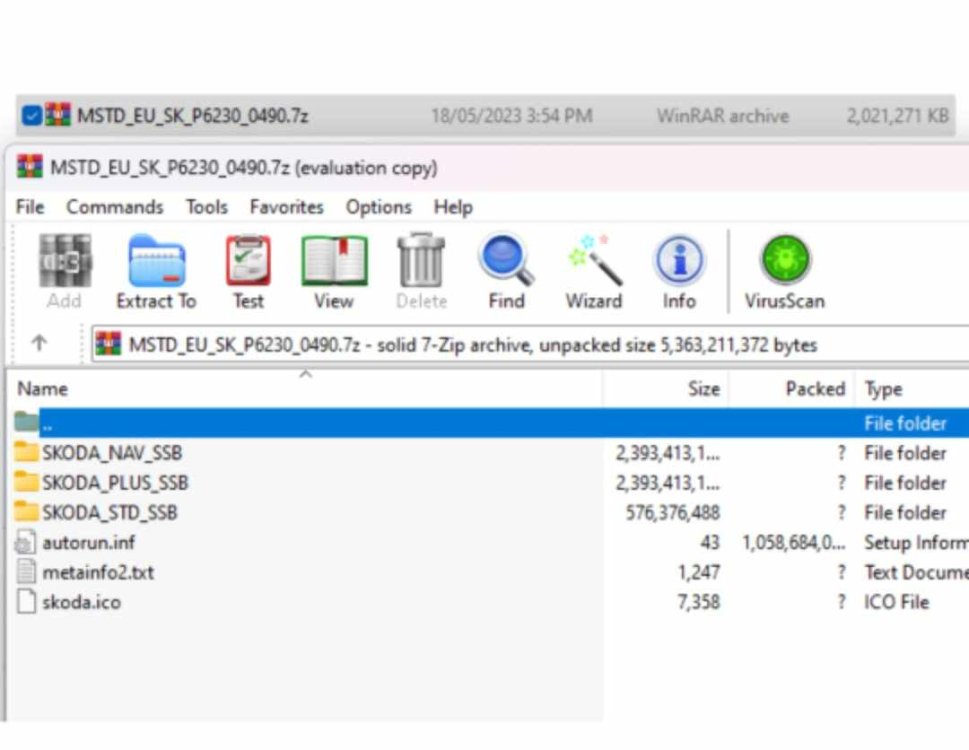Open the Commands menu
The width and height of the screenshot is (969, 750).
114,207
